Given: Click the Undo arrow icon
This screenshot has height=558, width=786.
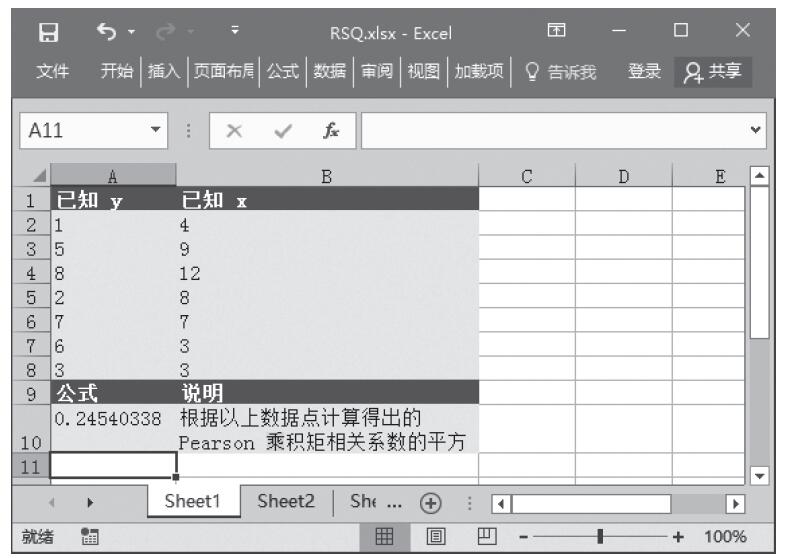Looking at the screenshot, I should (102, 33).
